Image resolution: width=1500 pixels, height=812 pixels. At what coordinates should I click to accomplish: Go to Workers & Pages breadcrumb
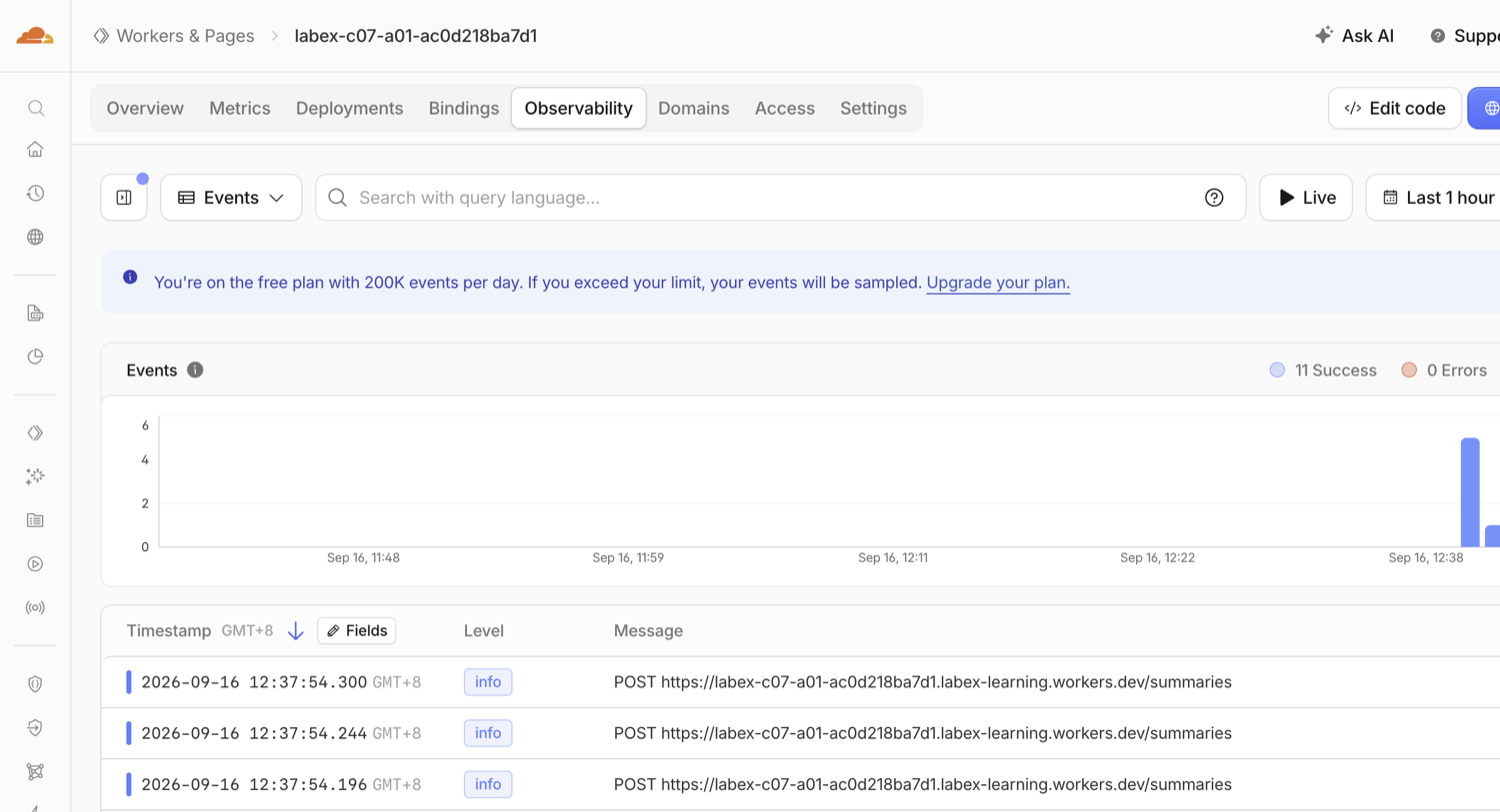[x=173, y=36]
